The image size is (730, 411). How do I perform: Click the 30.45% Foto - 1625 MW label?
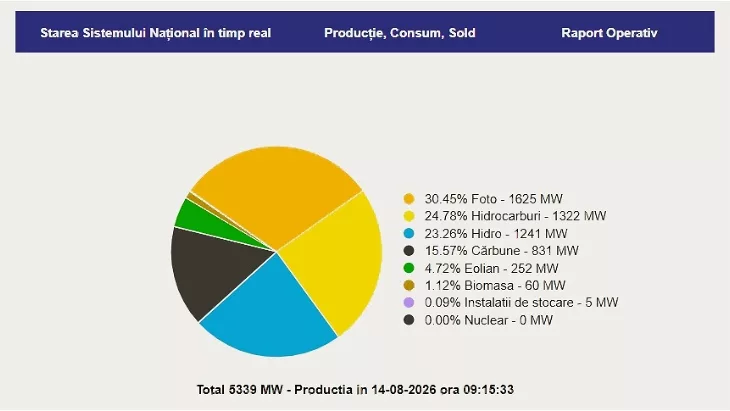point(493,199)
